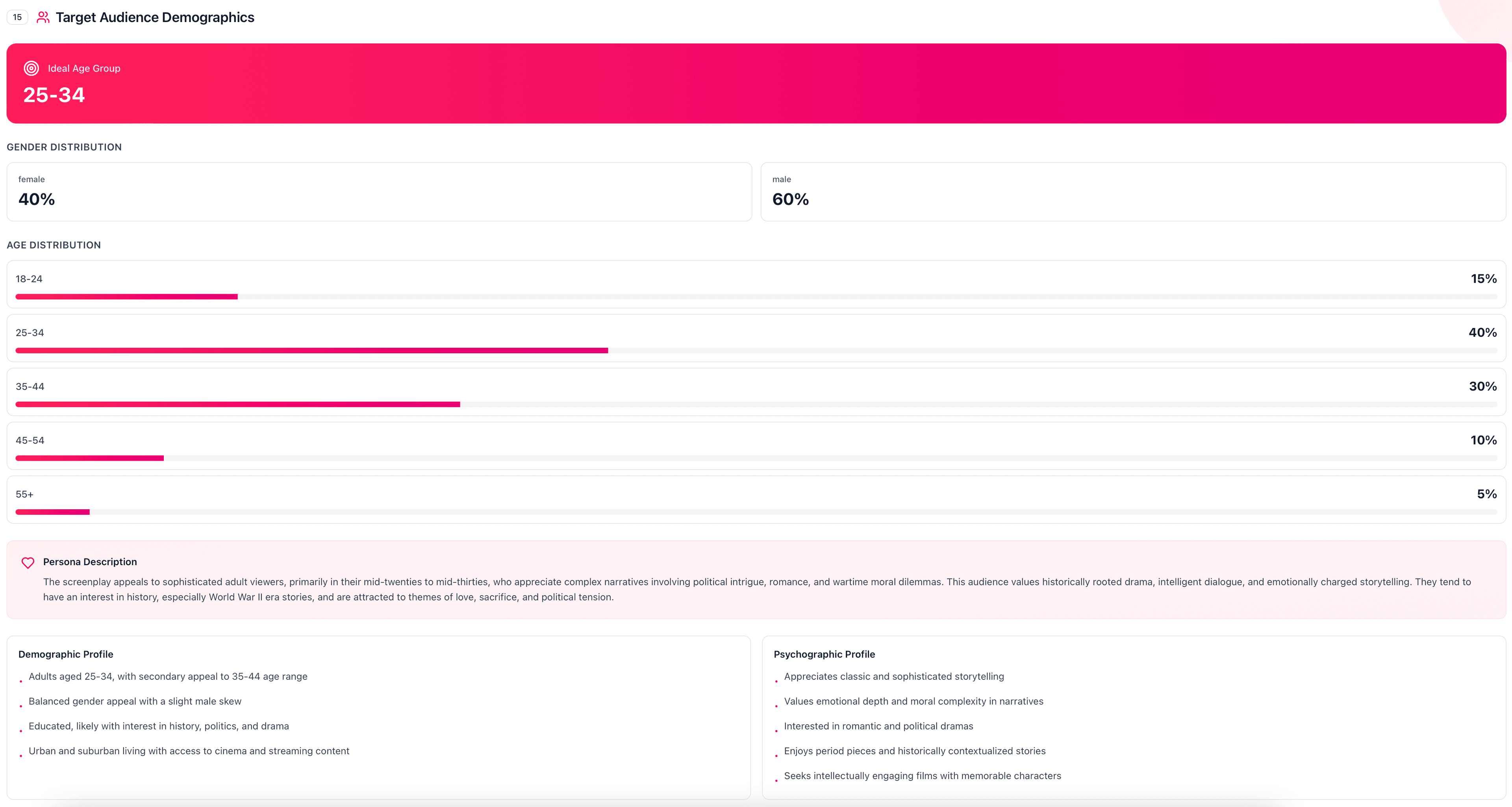This screenshot has height=807, width=1512.
Task: Click the persona paragraph starting 'The screenplay appeals'
Action: 756,590
